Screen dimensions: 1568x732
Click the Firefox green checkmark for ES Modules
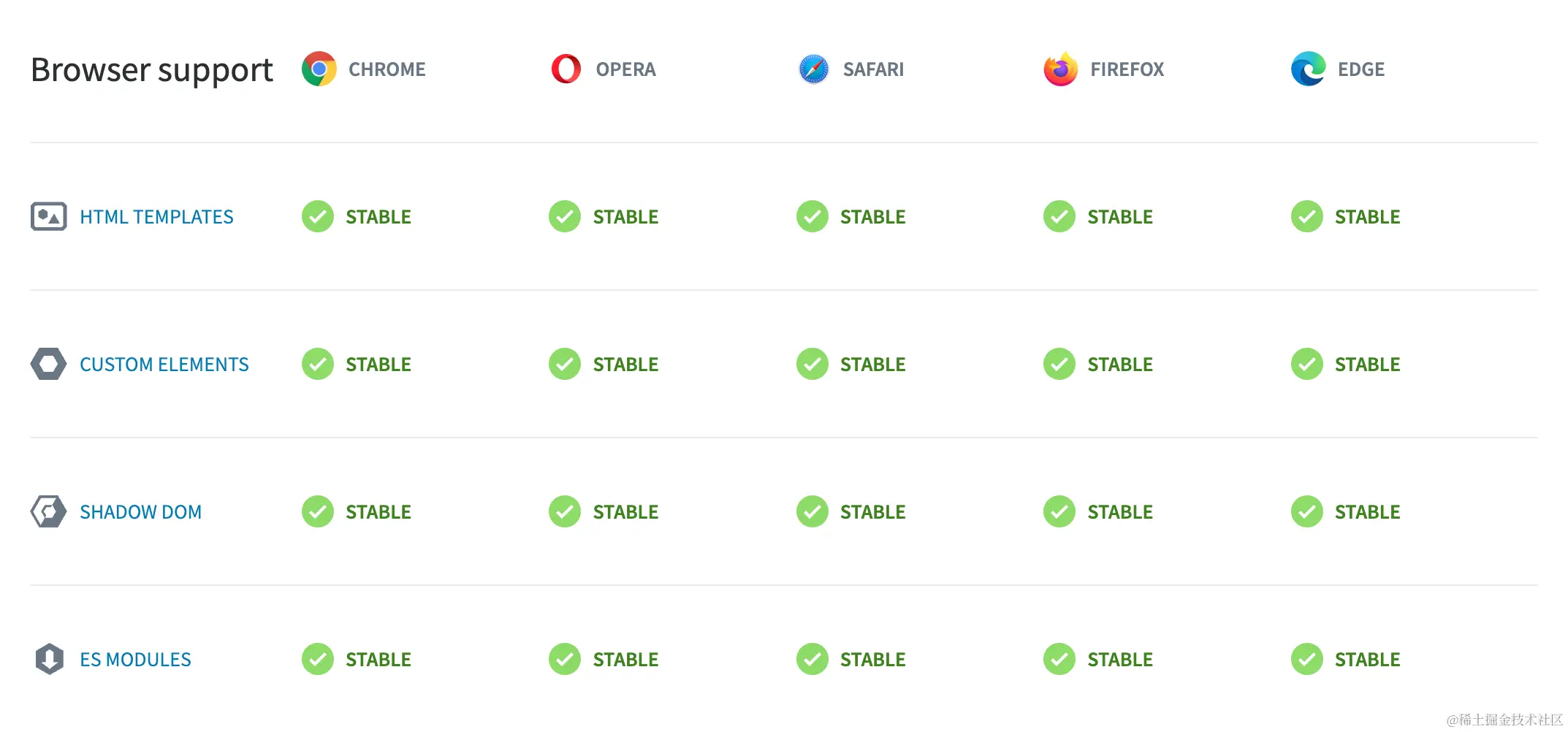point(1059,660)
